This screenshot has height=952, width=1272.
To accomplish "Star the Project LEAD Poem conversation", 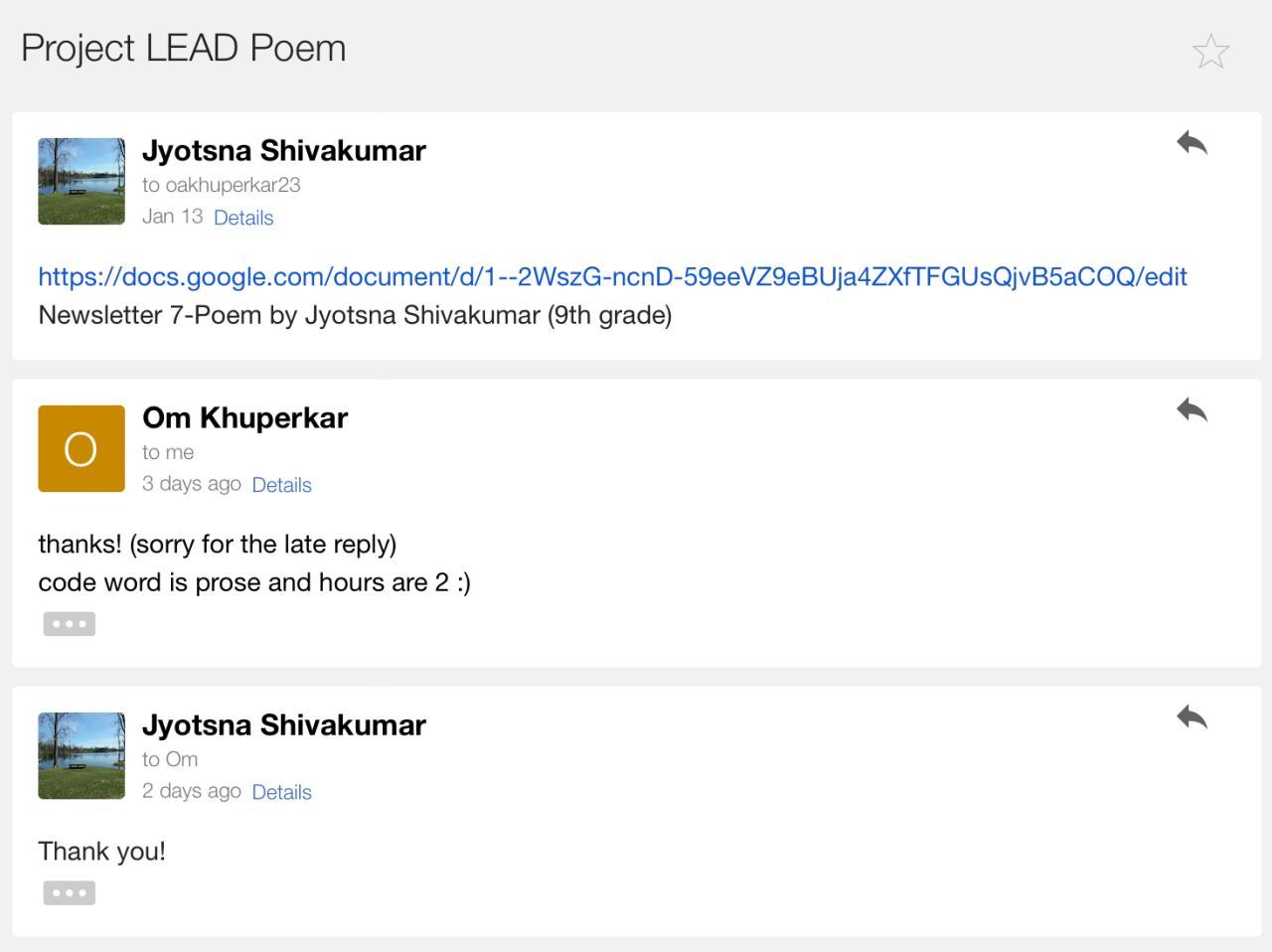I will point(1210,52).
